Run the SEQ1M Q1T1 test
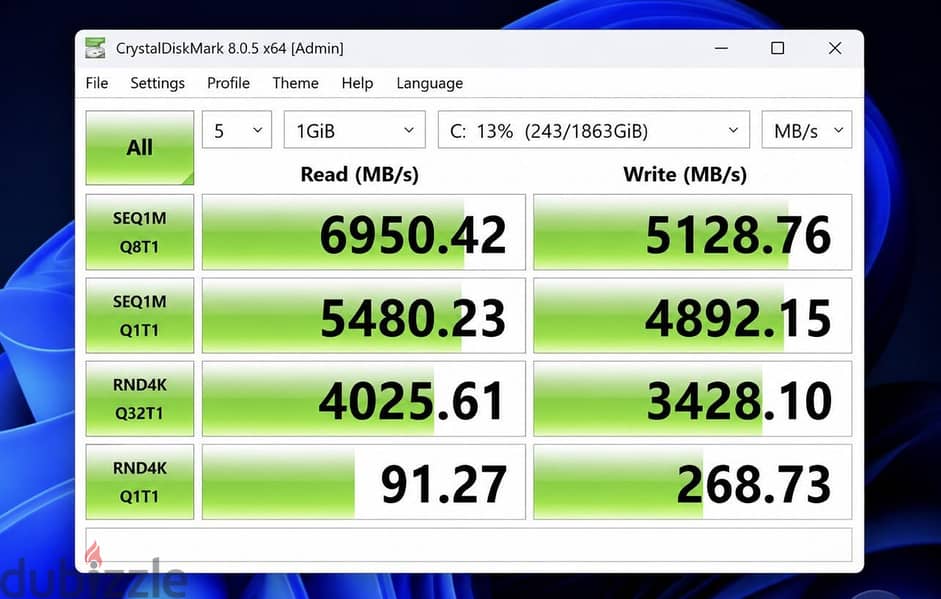941x599 pixels. point(140,316)
